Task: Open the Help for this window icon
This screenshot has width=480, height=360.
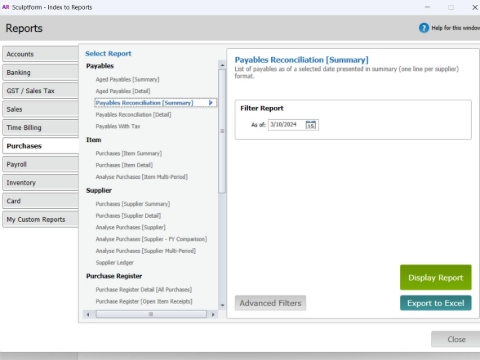Action: (x=424, y=28)
